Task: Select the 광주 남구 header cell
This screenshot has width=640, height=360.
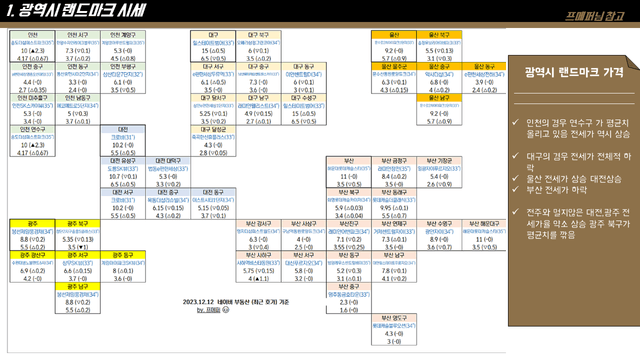Action: [78, 287]
